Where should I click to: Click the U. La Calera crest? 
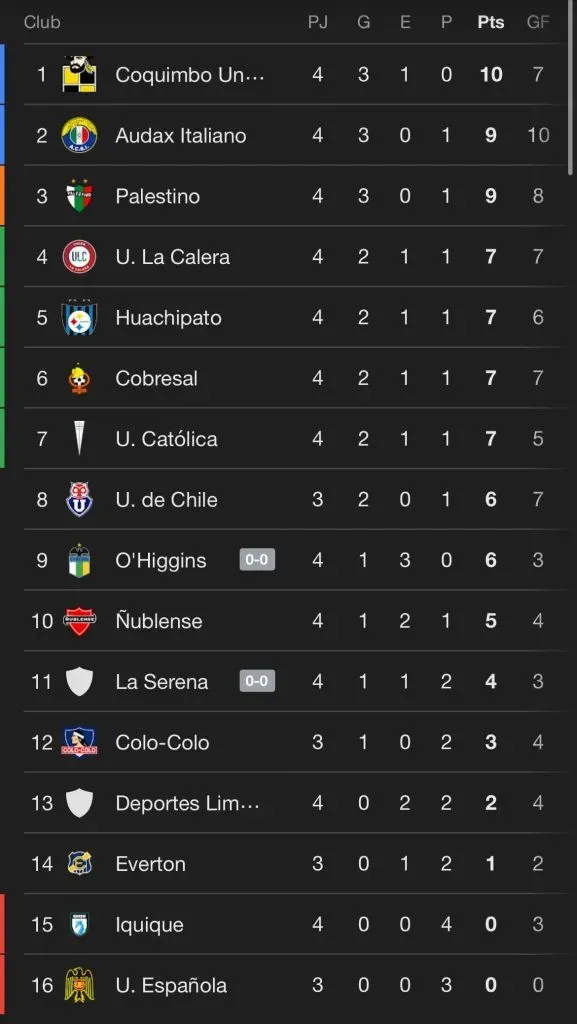point(79,257)
